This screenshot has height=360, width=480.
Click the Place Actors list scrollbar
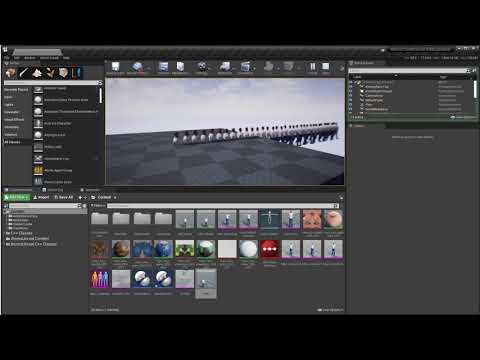pyautogui.click(x=100, y=96)
